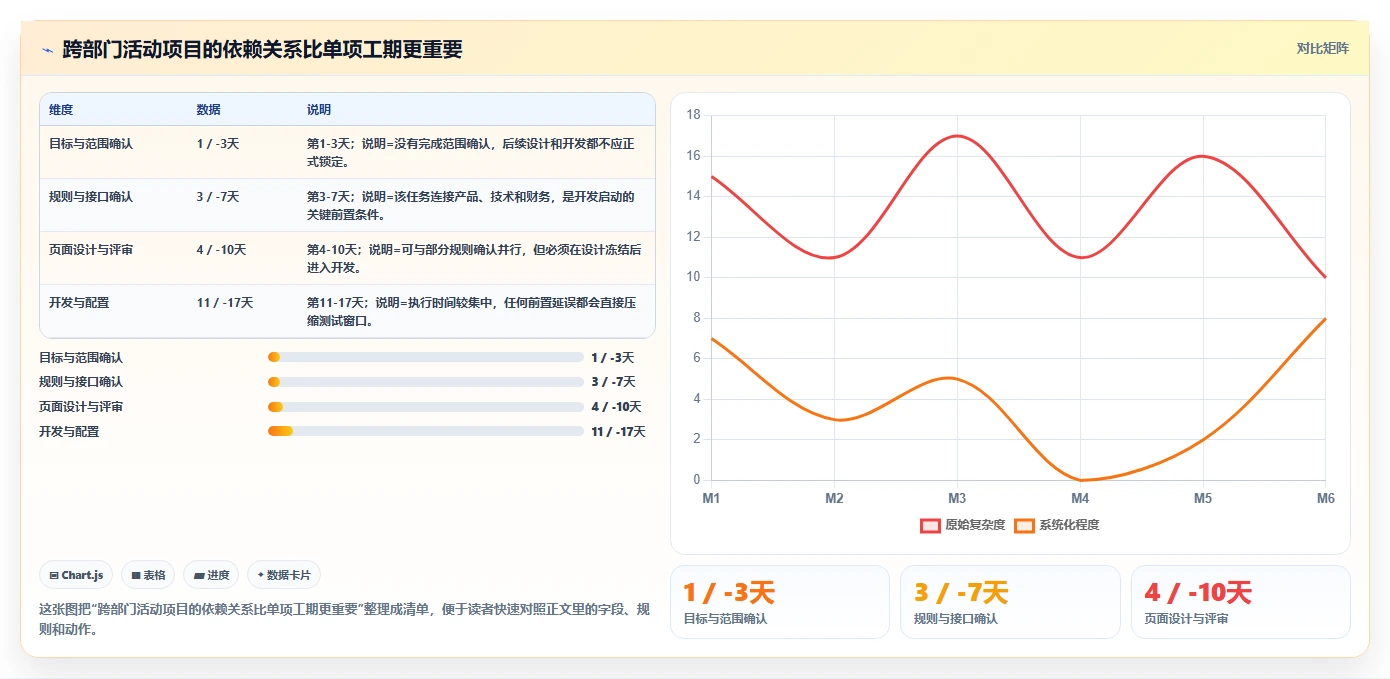Click the 开发与配置 progress bar
The height and width of the screenshot is (679, 1390).
tap(425, 431)
